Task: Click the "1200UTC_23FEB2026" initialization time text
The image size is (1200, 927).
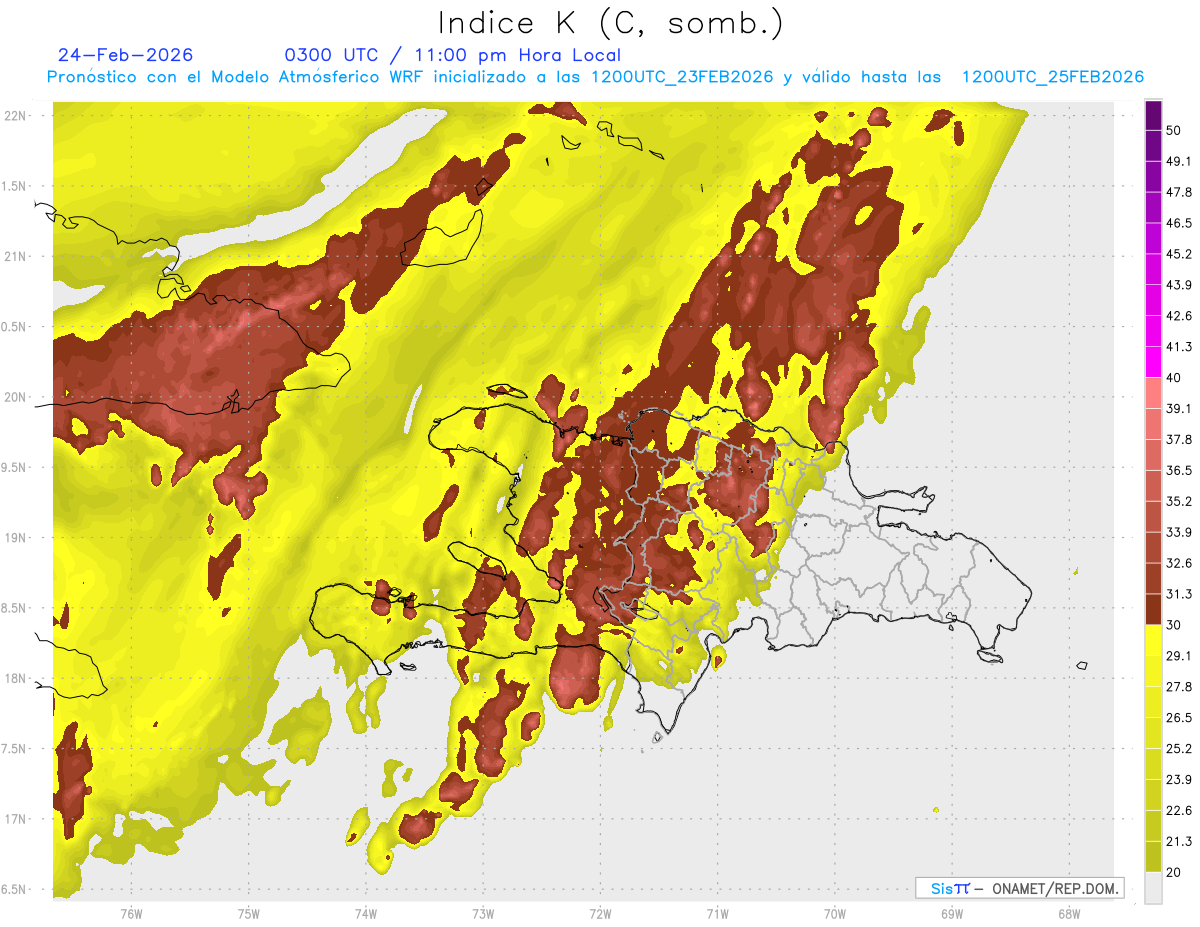Action: pyautogui.click(x=682, y=78)
